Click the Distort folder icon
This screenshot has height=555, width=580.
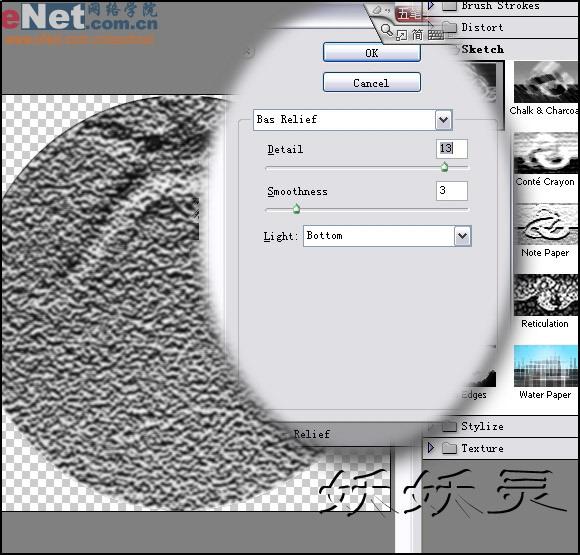pyautogui.click(x=449, y=27)
